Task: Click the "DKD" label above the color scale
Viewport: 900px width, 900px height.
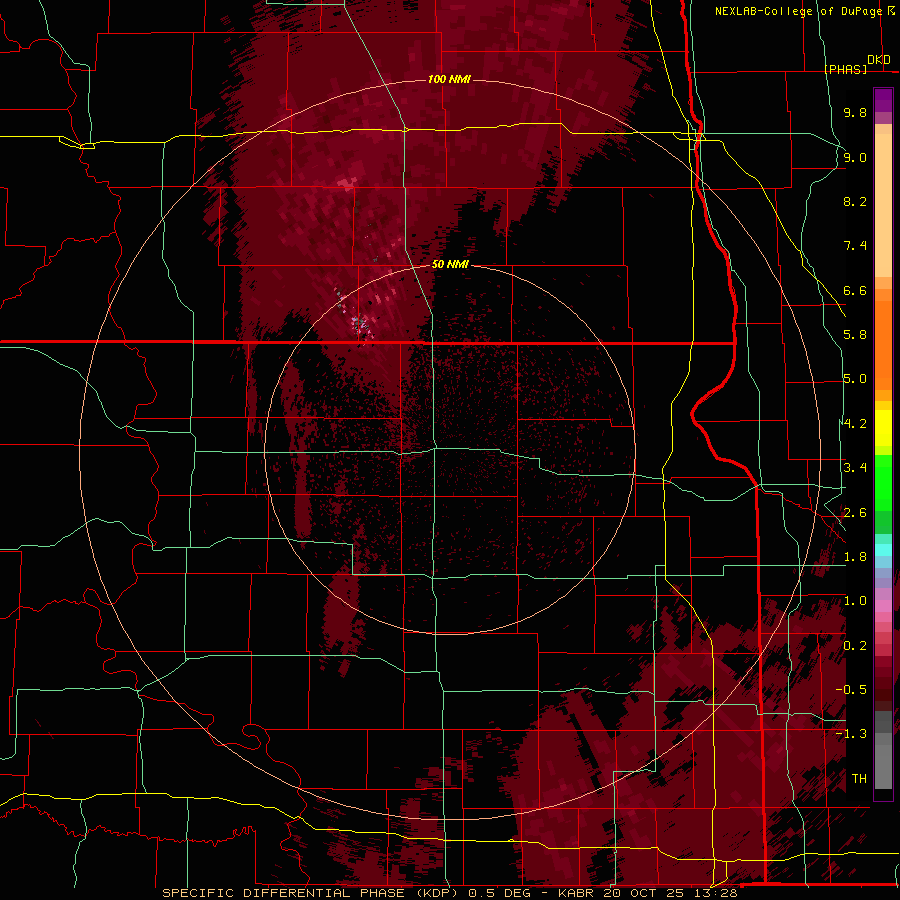Action: [x=879, y=60]
